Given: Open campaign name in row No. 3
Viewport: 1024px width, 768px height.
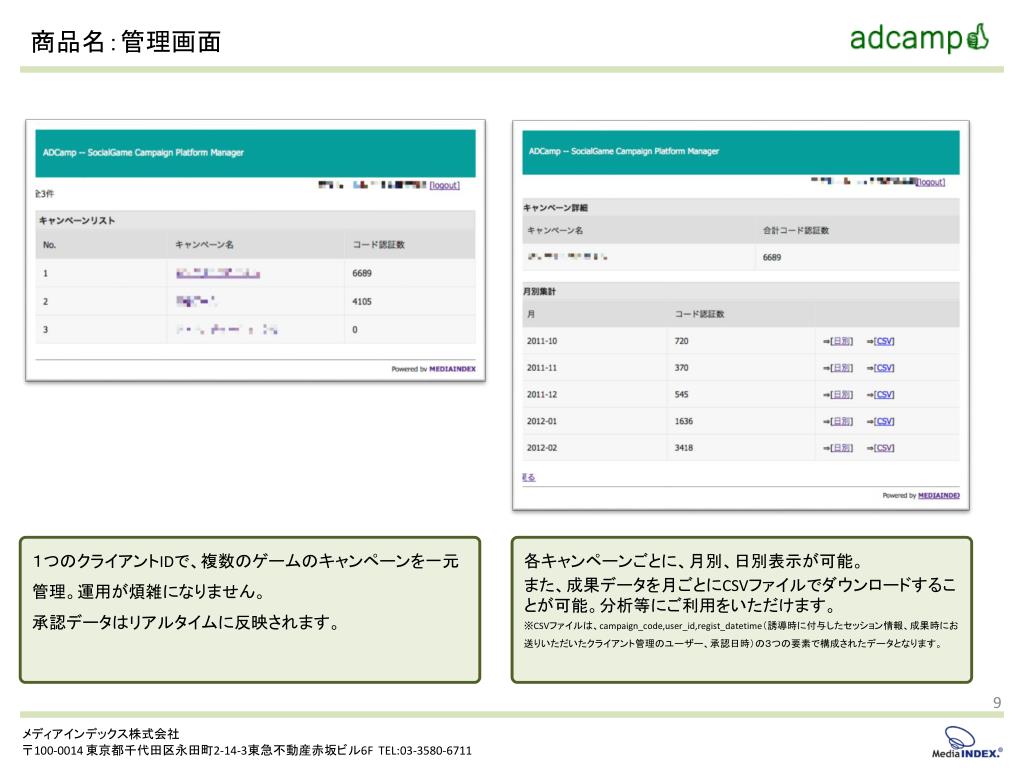Looking at the screenshot, I should (x=226, y=329).
